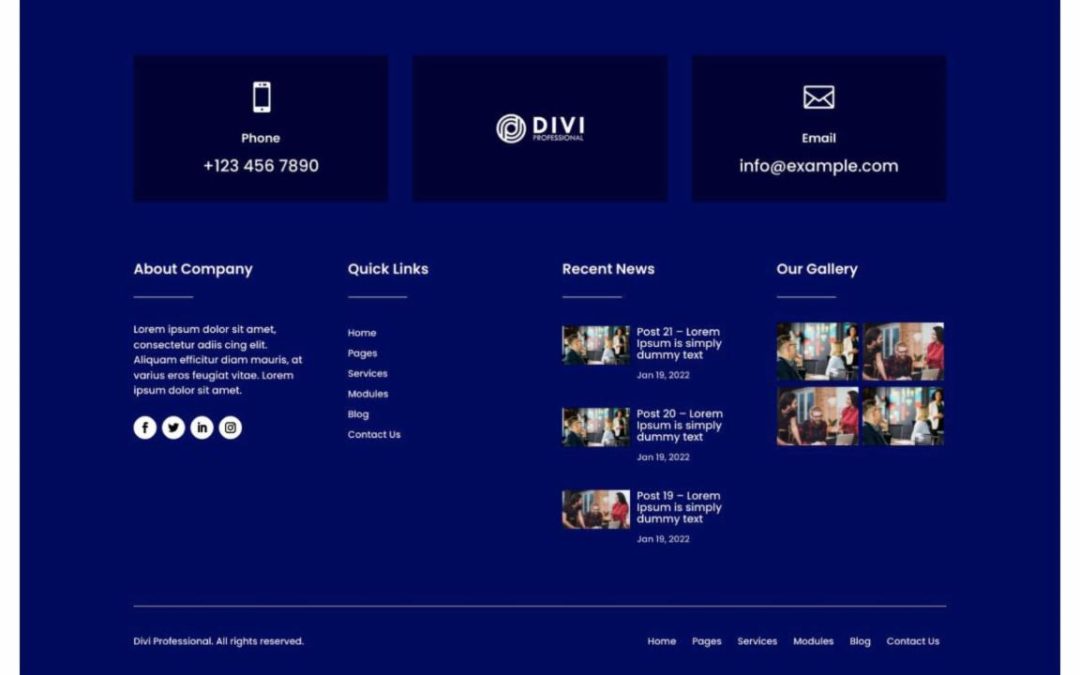
Task: Click 'Divi Professional. All rights reserved.' text
Action: pyautogui.click(x=218, y=641)
